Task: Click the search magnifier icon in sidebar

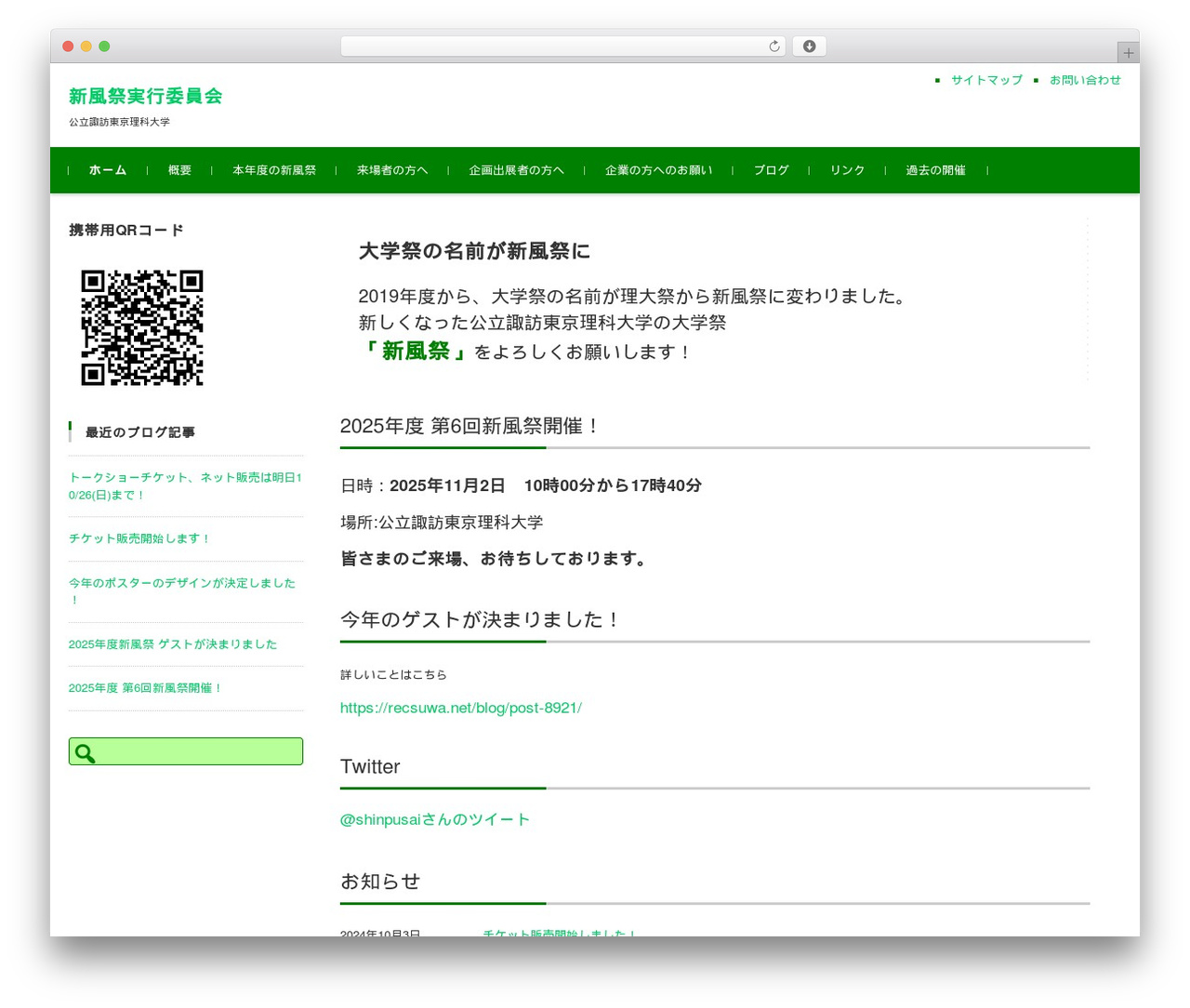Action: click(85, 752)
